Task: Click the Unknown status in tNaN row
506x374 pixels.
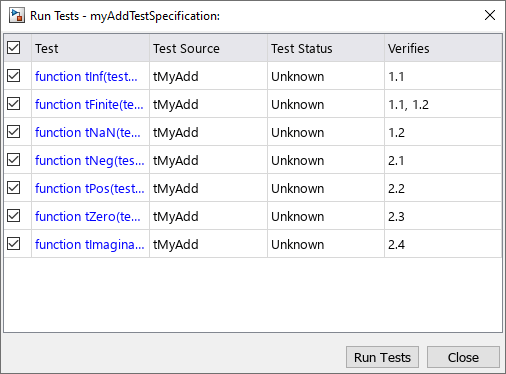Action: tap(297, 133)
